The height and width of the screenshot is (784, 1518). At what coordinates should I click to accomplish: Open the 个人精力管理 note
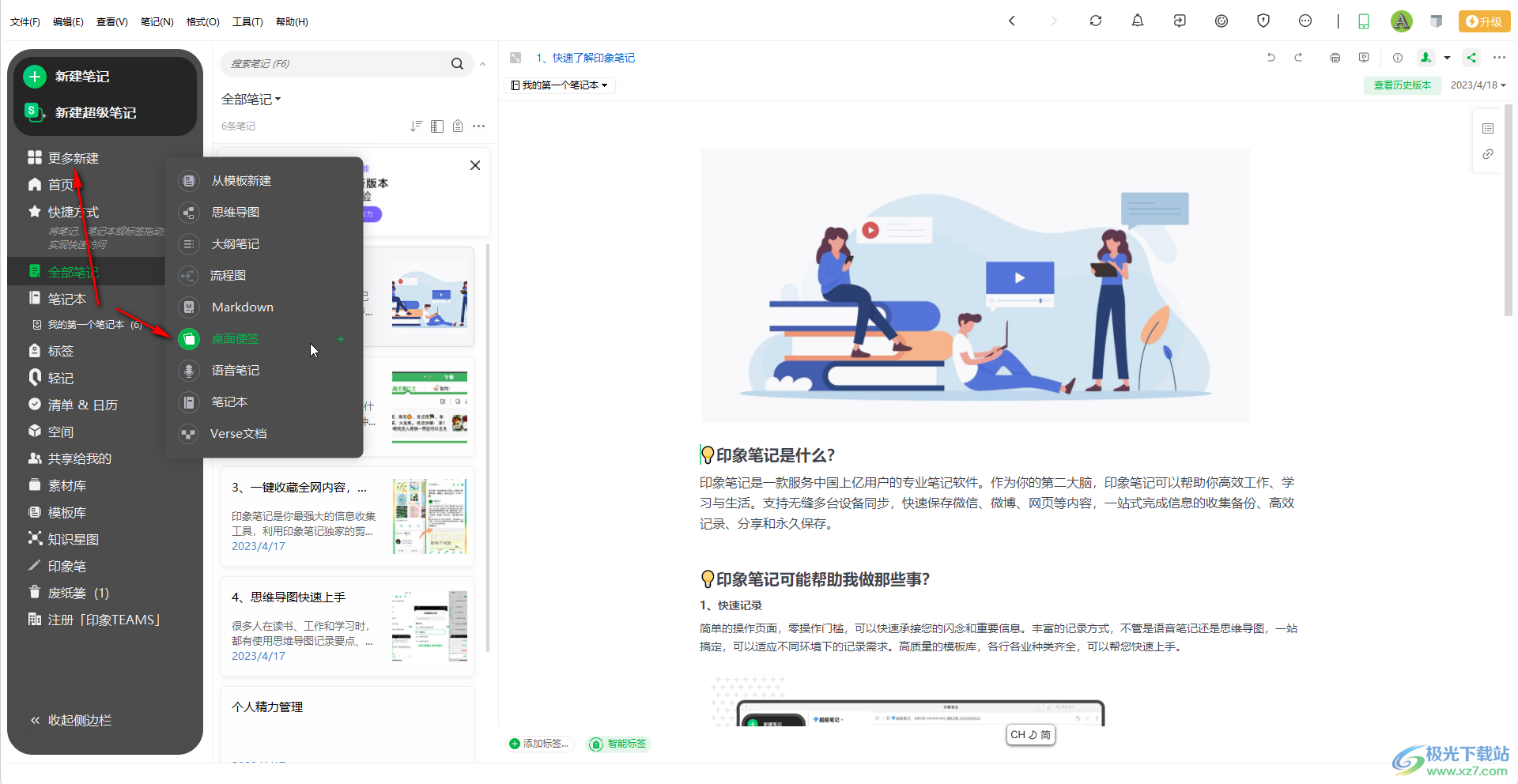[348, 725]
